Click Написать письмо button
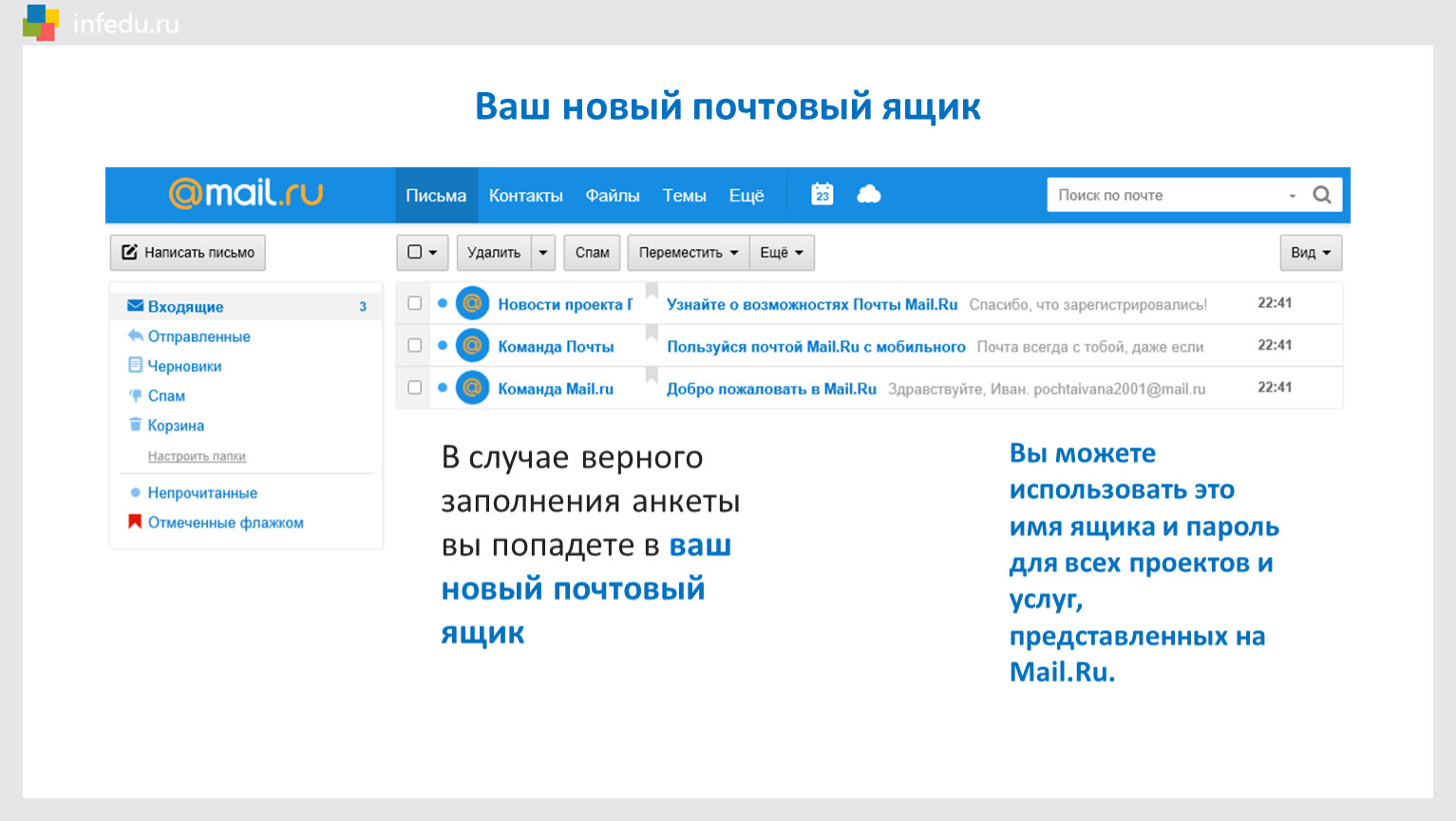Viewport: 1456px width, 821px height. 188,253
